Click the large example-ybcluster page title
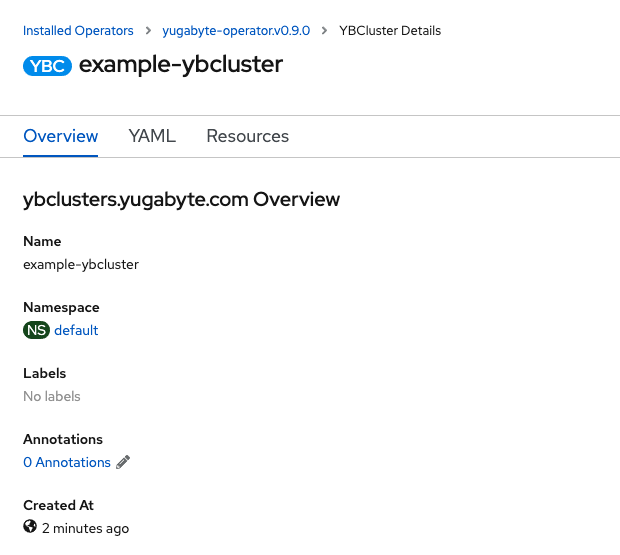Image resolution: width=620 pixels, height=555 pixels. (x=181, y=65)
